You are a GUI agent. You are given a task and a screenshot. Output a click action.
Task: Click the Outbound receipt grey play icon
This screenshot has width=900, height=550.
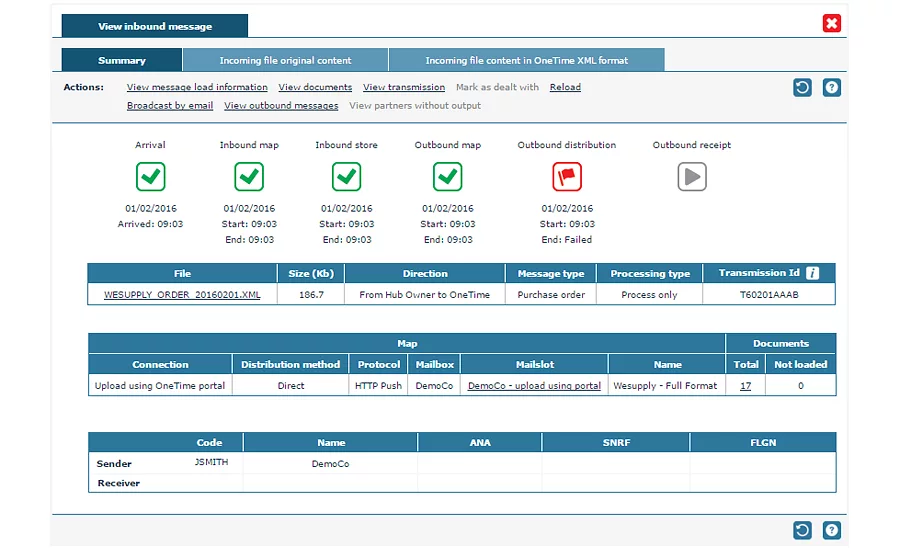pyautogui.click(x=692, y=176)
